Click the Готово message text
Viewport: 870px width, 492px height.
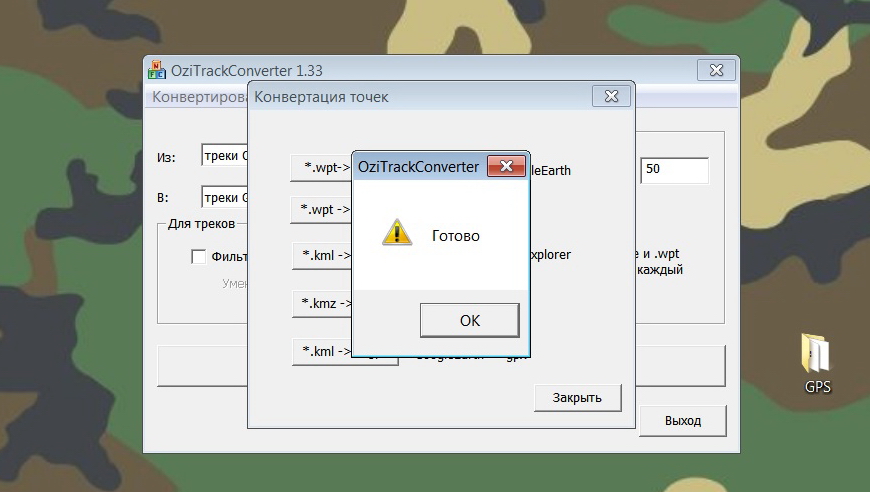(x=456, y=236)
